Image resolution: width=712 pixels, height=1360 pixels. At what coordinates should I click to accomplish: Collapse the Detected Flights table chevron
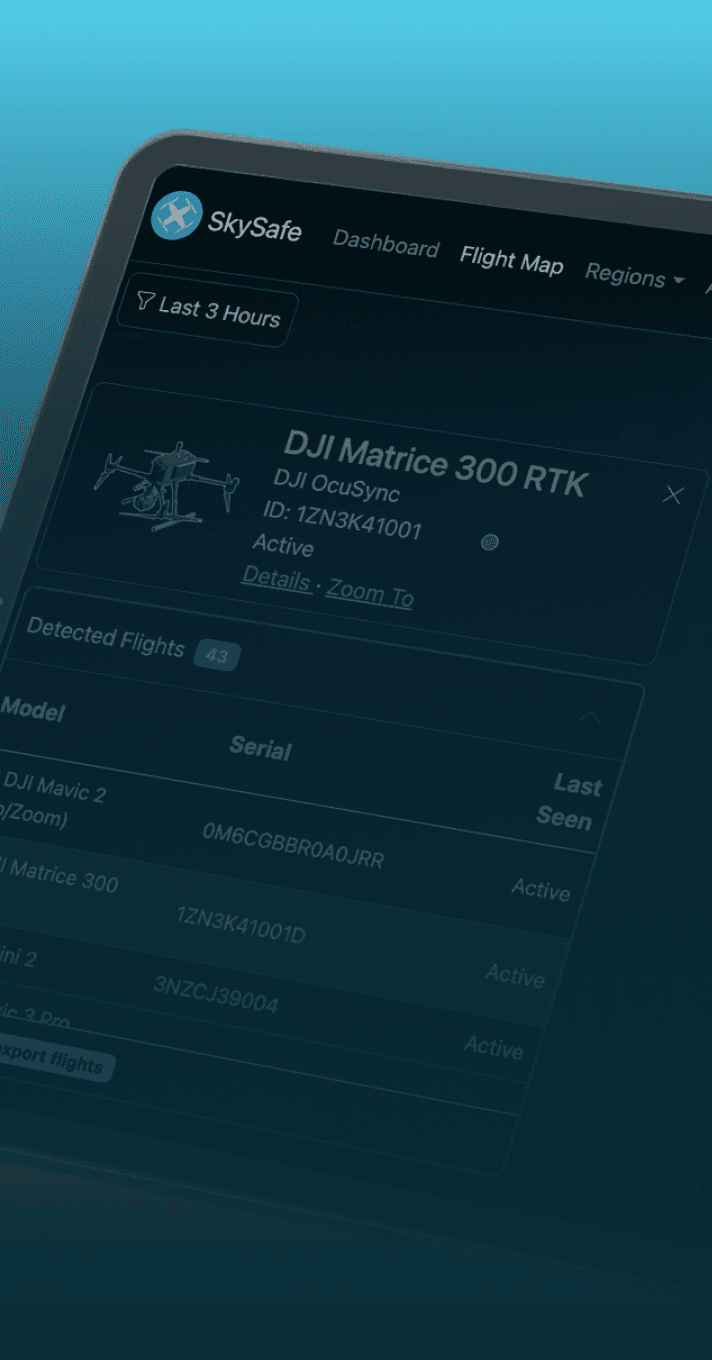click(590, 717)
